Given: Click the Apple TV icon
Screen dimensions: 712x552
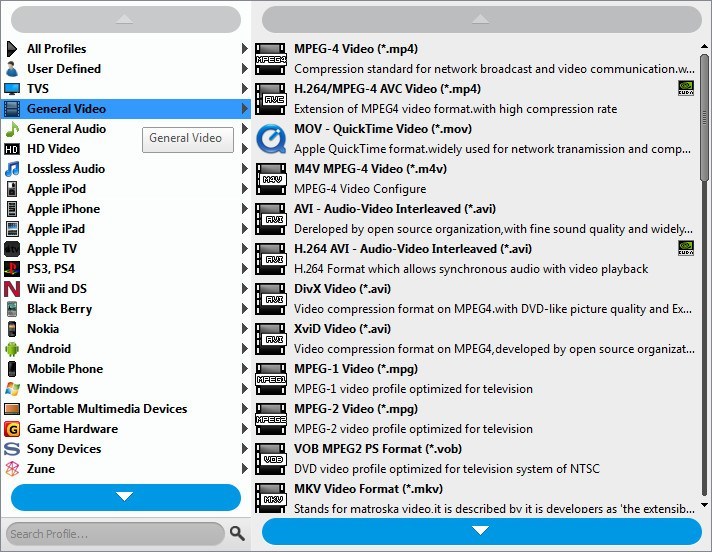Looking at the screenshot, I should 12,249.
